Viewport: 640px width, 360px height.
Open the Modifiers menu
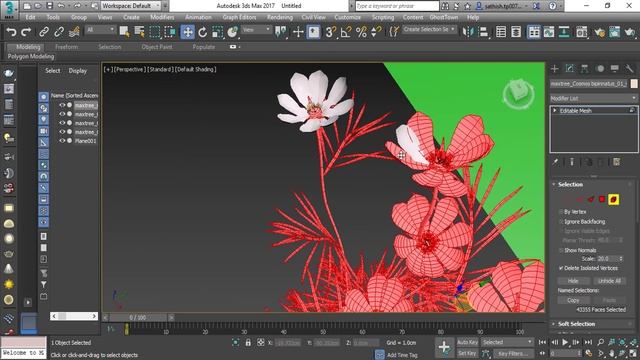(162, 18)
